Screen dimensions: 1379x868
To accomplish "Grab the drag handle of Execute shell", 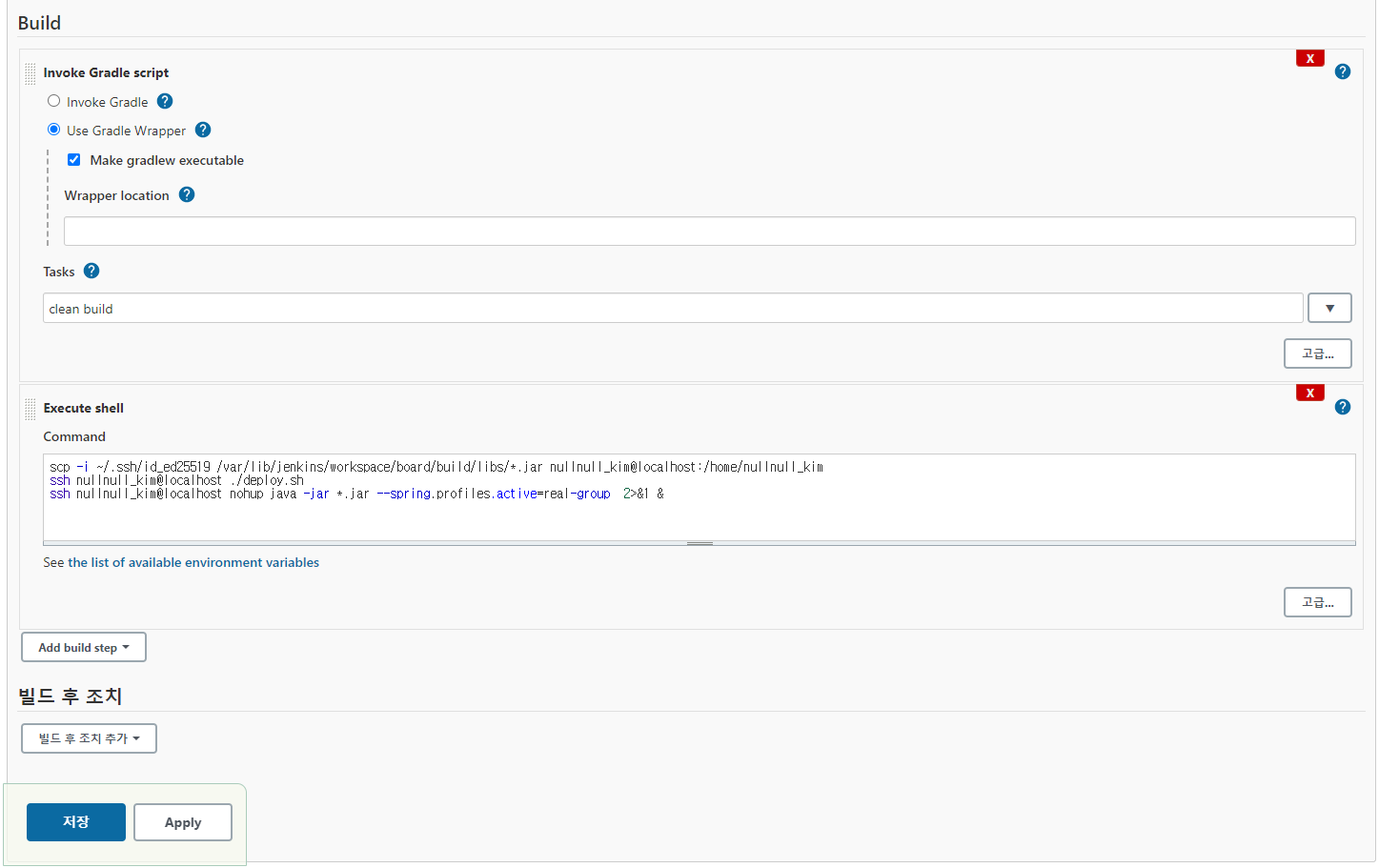I will coord(30,409).
